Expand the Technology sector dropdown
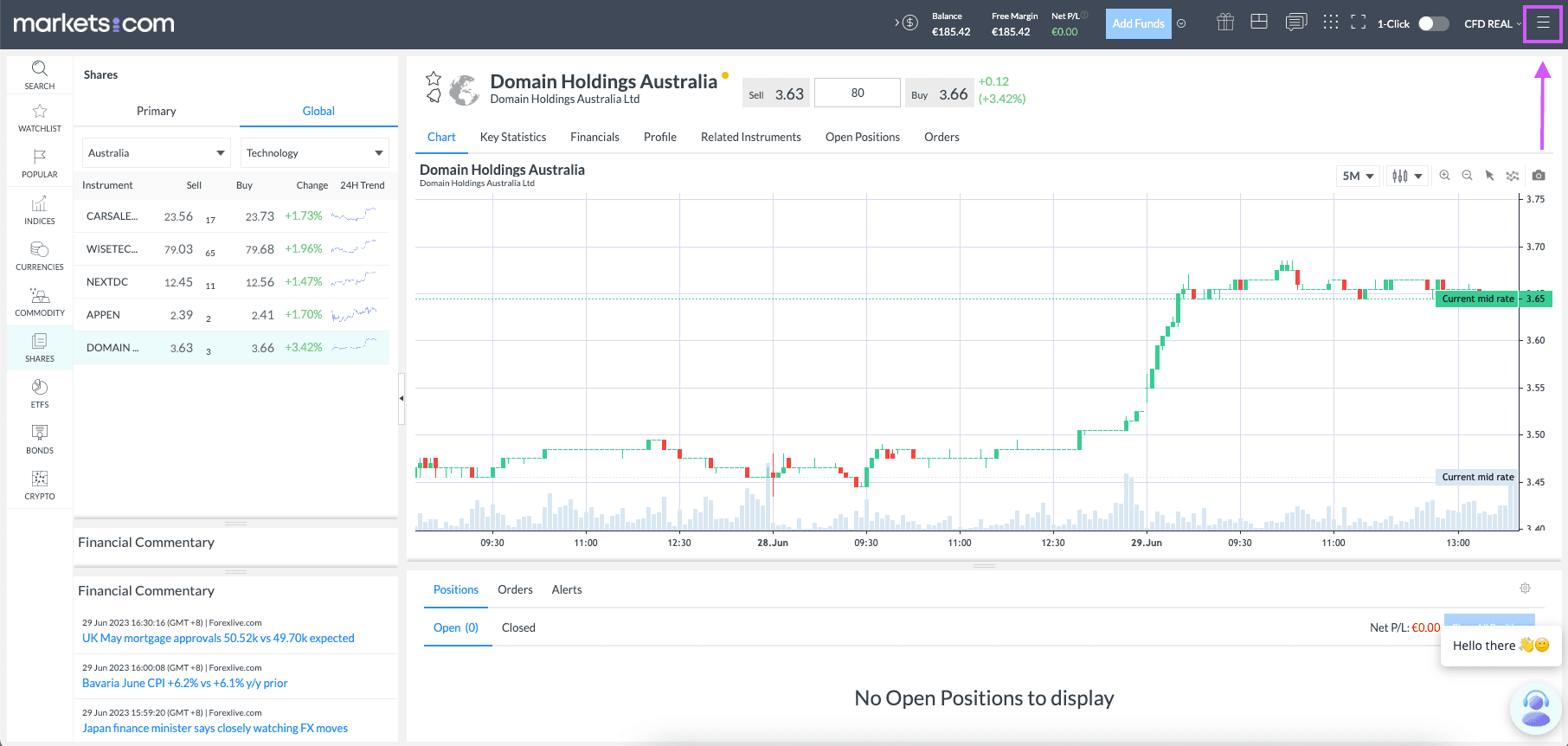The width and height of the screenshot is (1568, 746). coord(314,153)
